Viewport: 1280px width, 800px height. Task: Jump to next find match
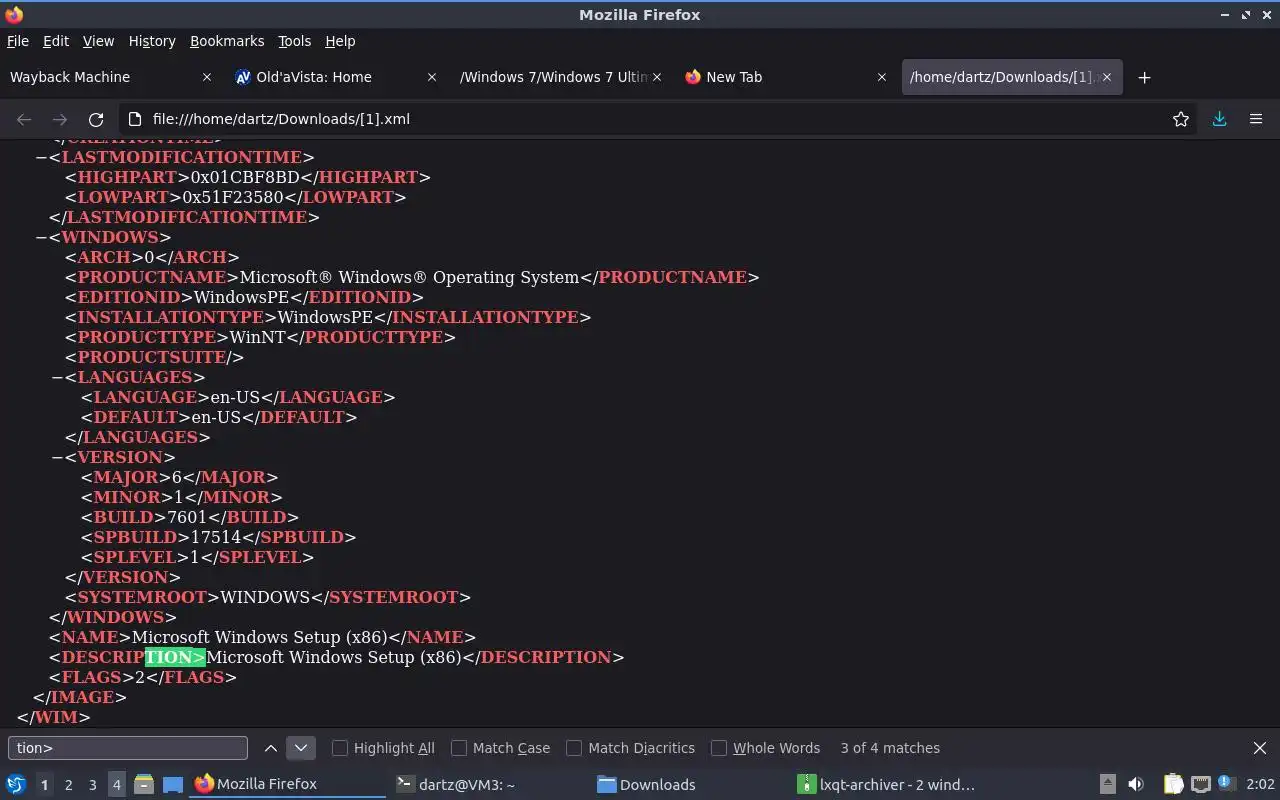(301, 748)
